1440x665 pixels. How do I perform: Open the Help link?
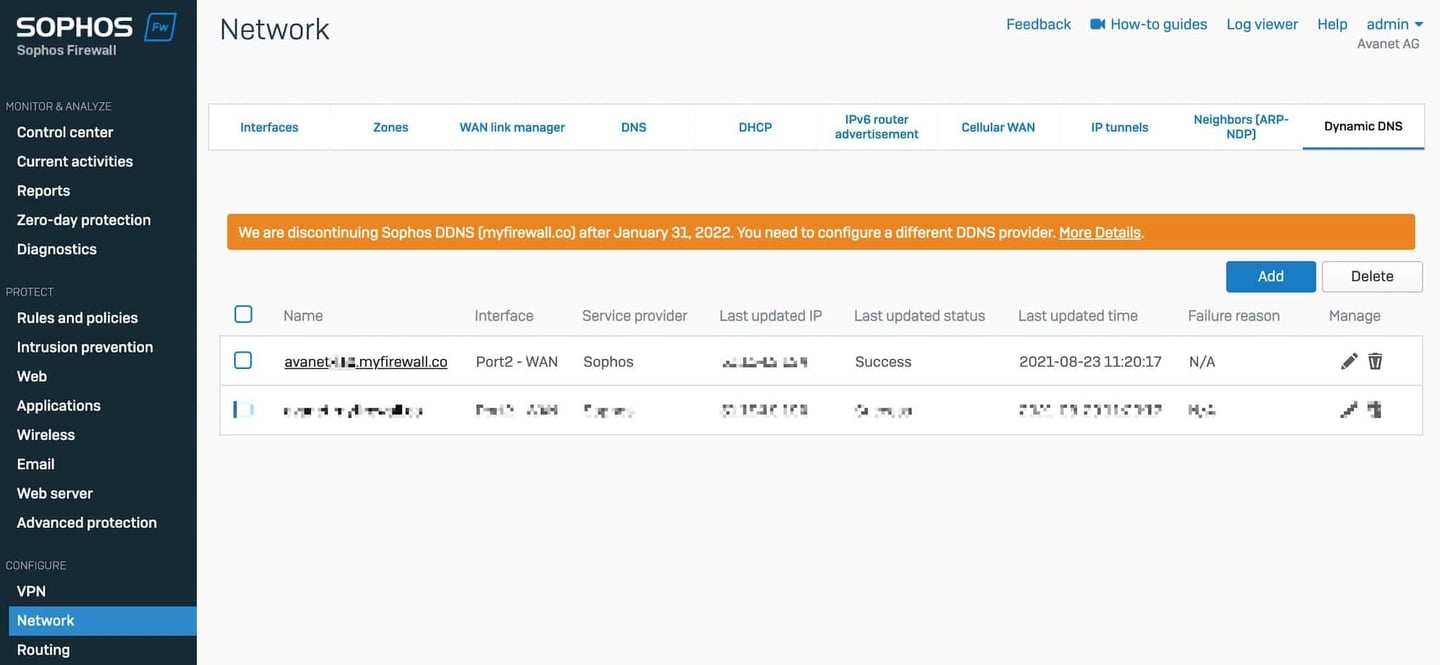1332,24
